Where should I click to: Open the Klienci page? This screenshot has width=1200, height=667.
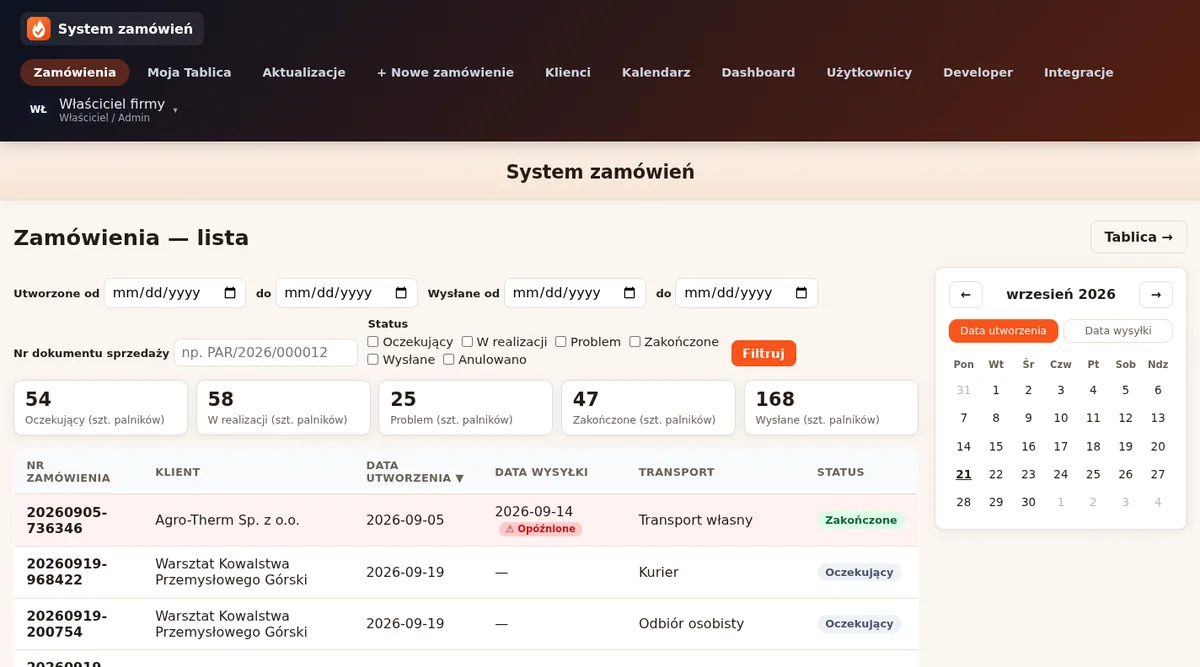pyautogui.click(x=568, y=72)
